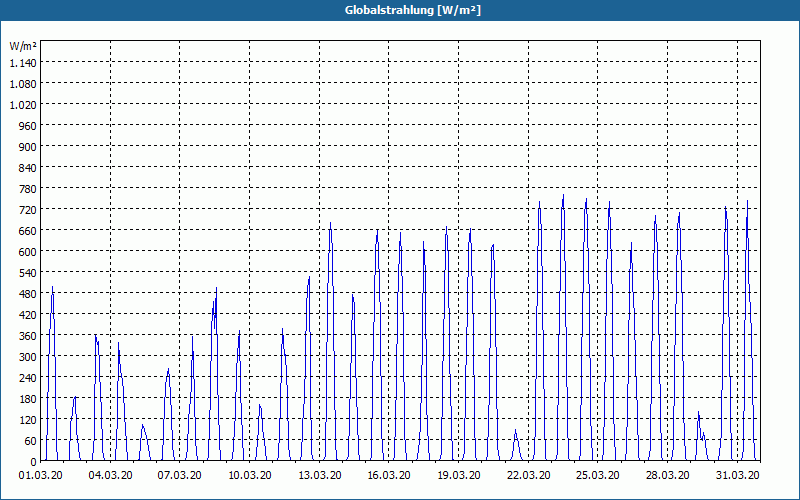
Task: Click the 300 y-axis label
Action: point(28,357)
